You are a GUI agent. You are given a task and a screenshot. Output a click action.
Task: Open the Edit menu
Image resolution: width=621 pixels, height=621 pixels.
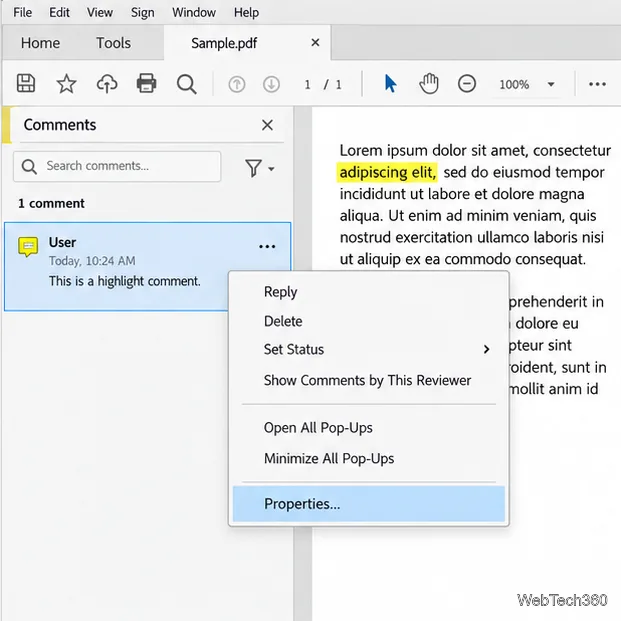click(59, 13)
